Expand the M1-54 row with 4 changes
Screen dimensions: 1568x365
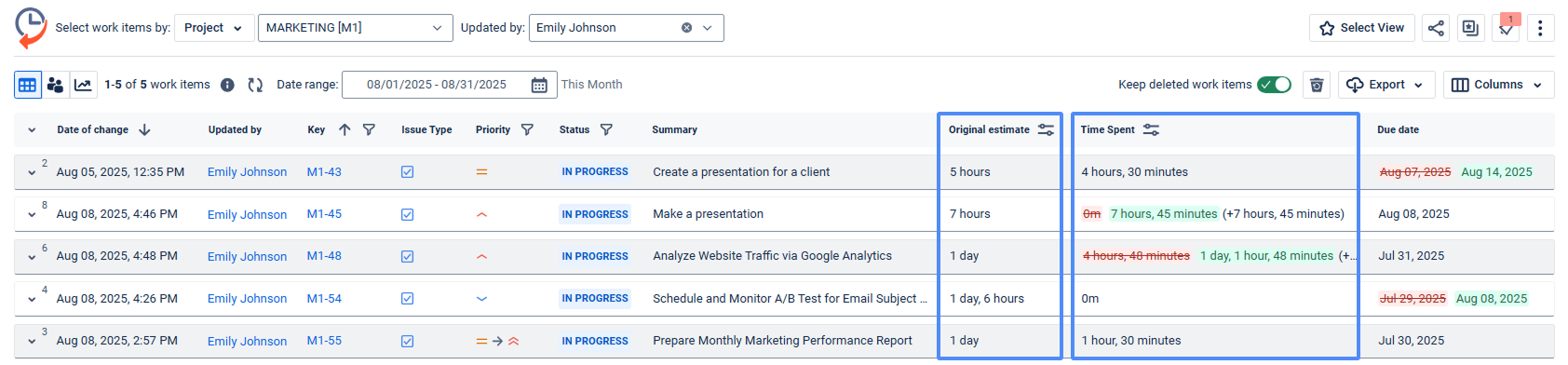(x=32, y=299)
